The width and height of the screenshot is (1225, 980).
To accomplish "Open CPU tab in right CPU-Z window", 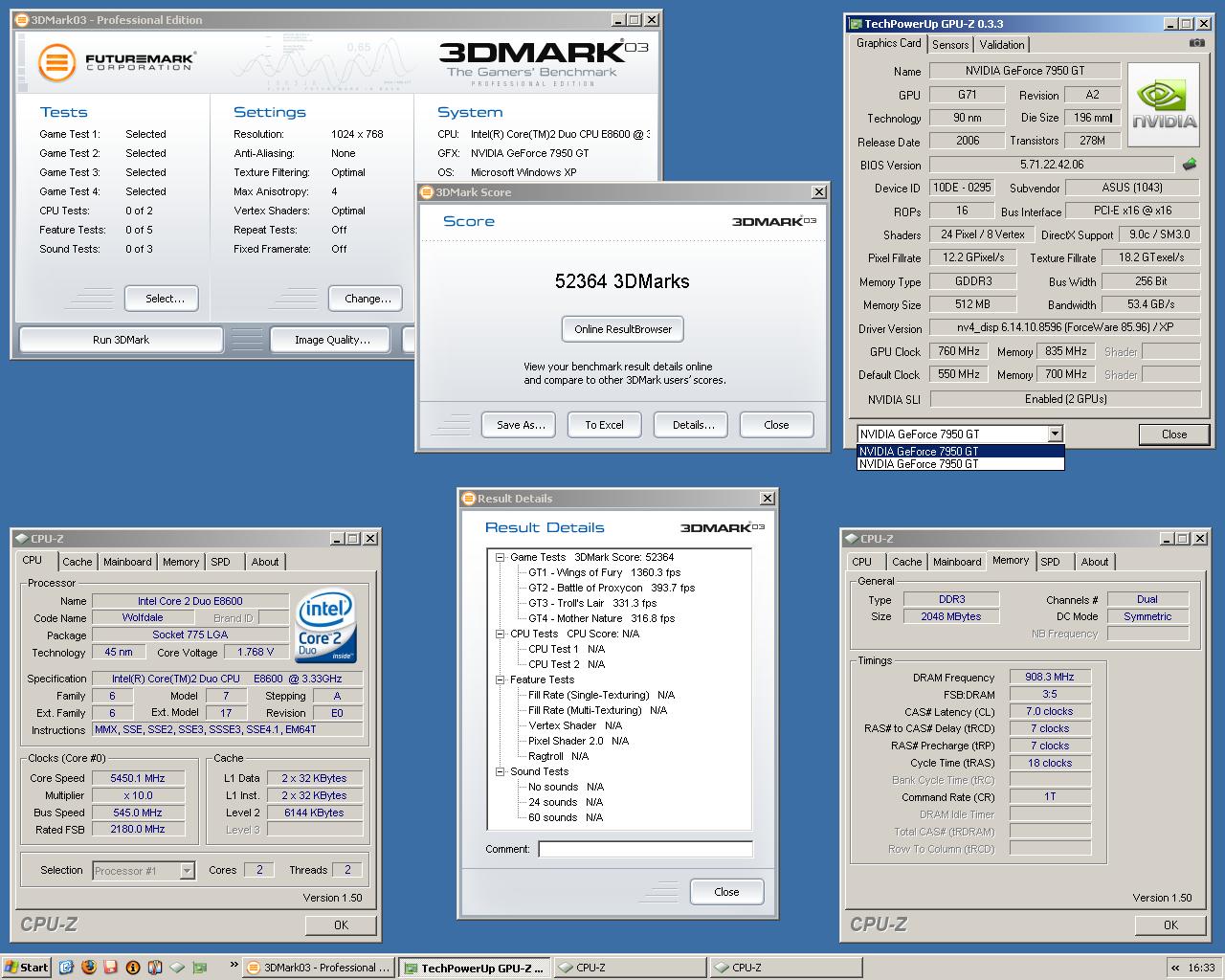I will [861, 562].
